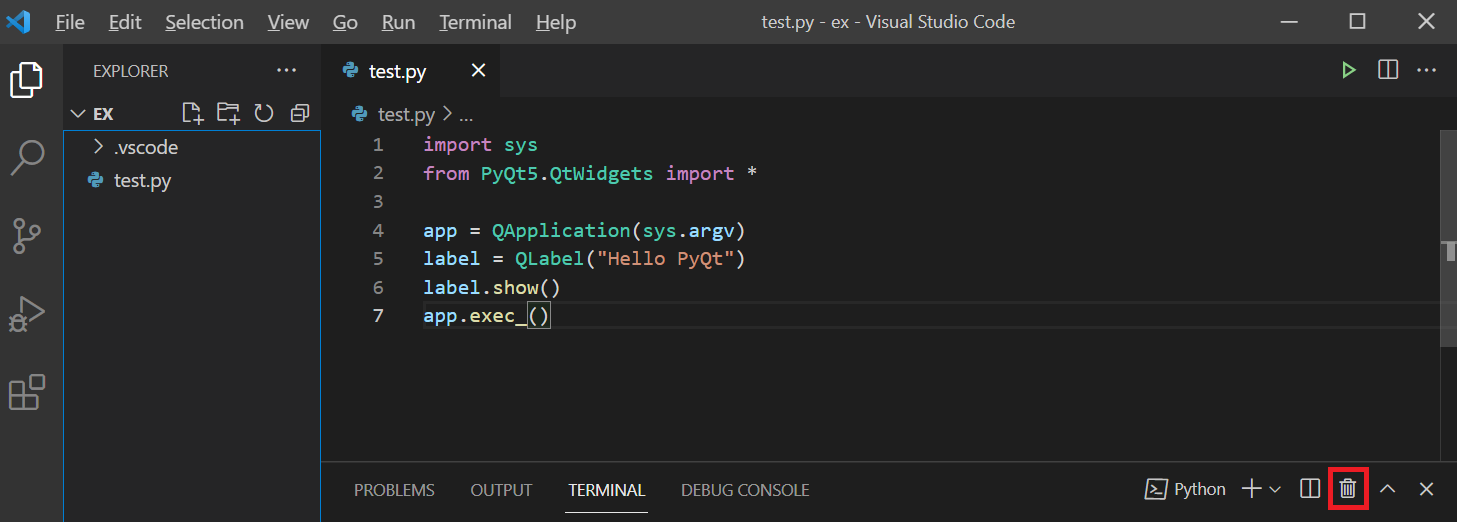Image resolution: width=1457 pixels, height=522 pixels.
Task: Open the terminal launch profile dropdown arrow
Action: [x=1275, y=489]
